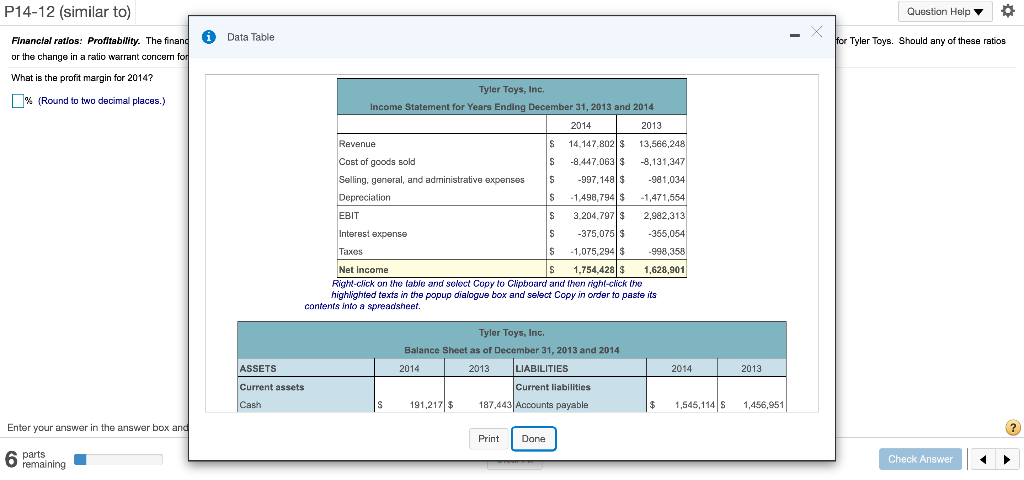Click Selling, general, and administrative expenses label

pyautogui.click(x=432, y=180)
